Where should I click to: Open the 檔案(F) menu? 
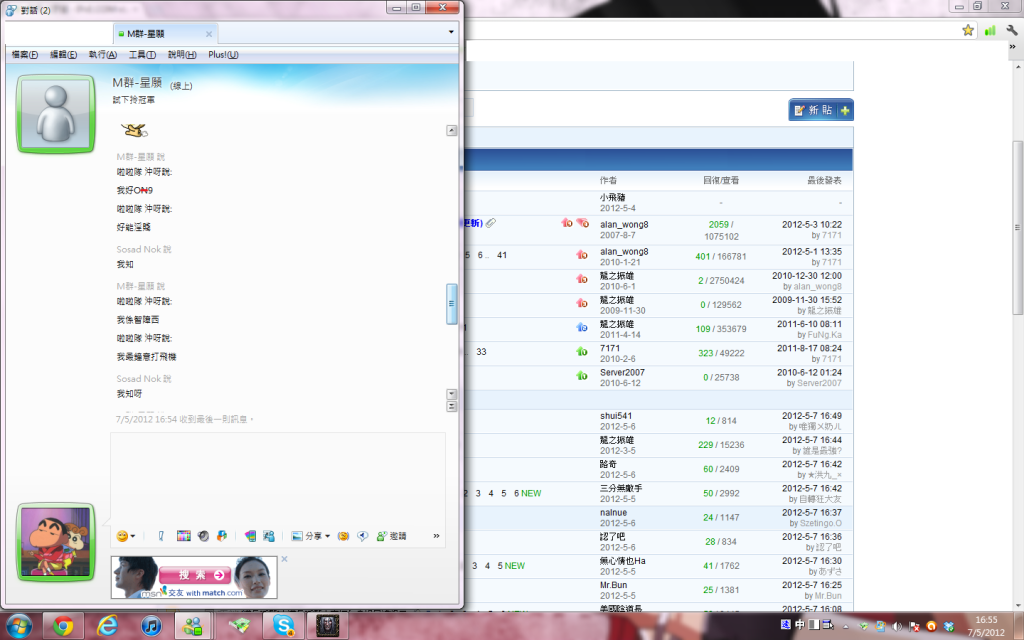25,54
